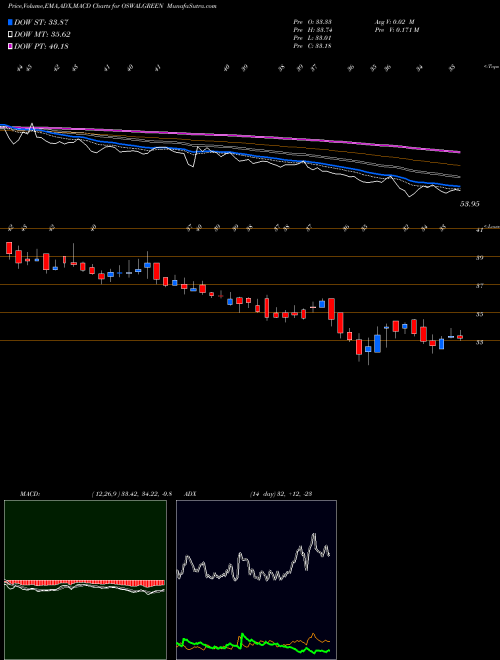The image size is (500, 660).
Task: Click the last red candlestick on the chart
Action: 460,337
